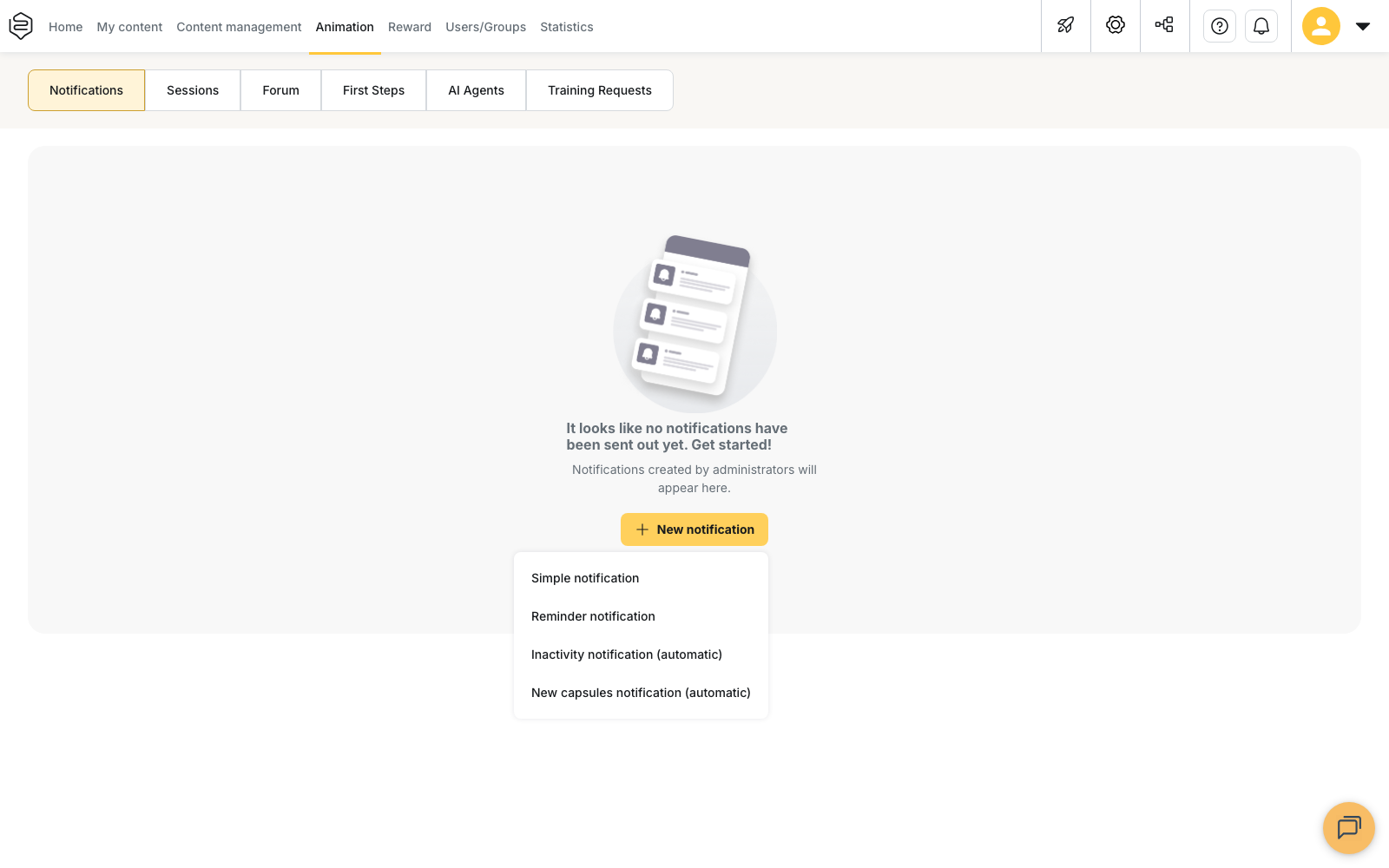This screenshot has width=1389, height=868.
Task: Select the Notifications tab
Action: tap(86, 90)
